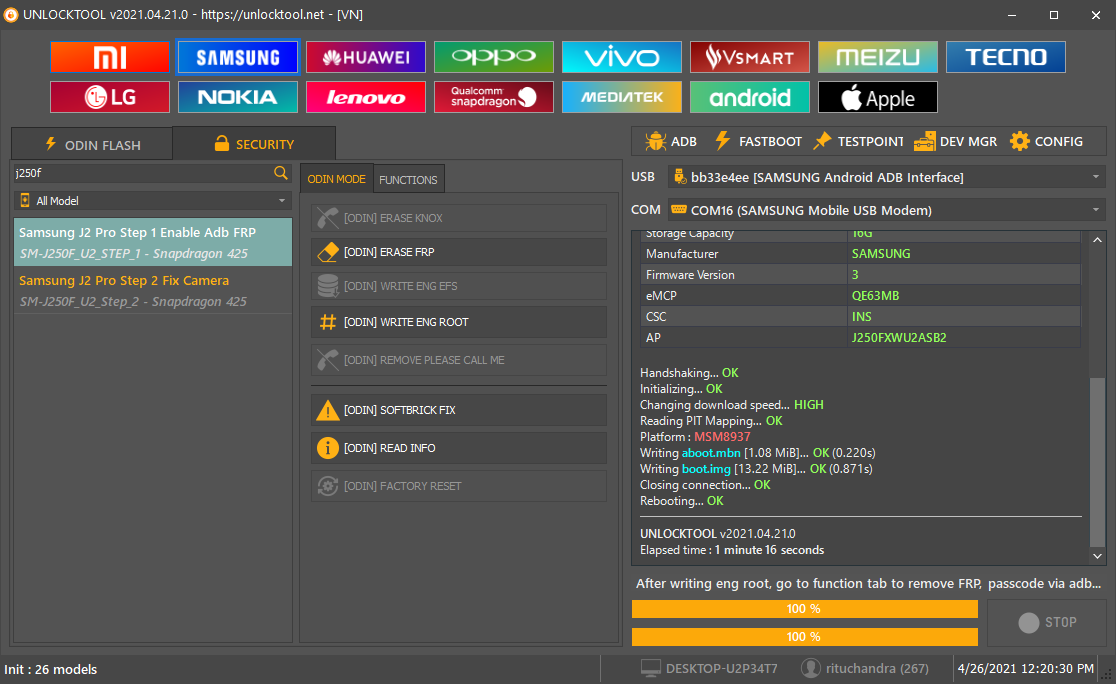
Task: Click the lower 100 % progress bar
Action: pos(804,637)
